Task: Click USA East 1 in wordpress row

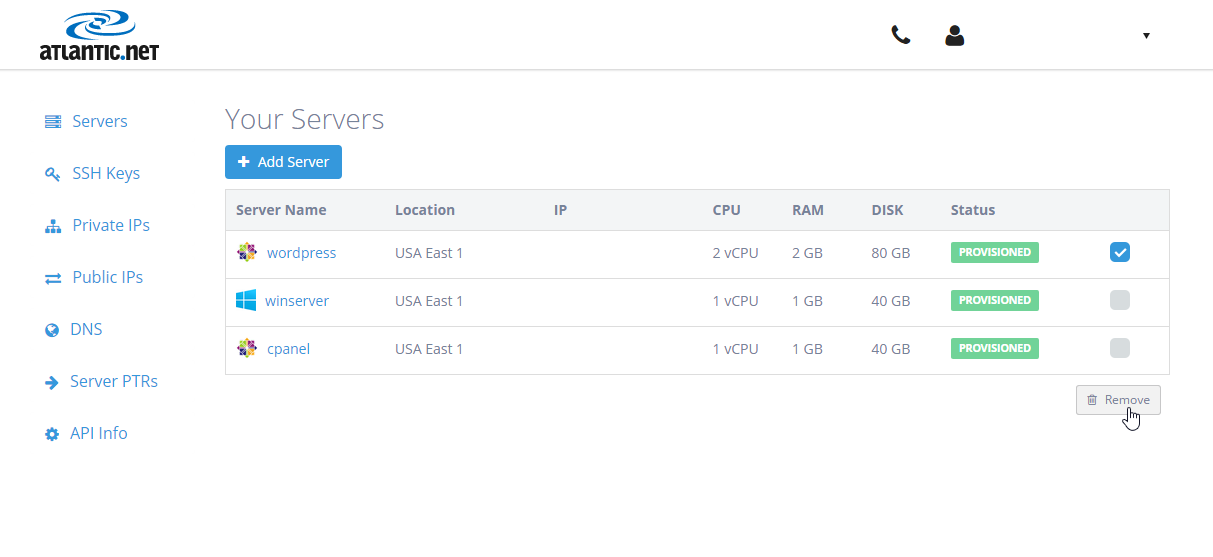Action: click(x=429, y=253)
